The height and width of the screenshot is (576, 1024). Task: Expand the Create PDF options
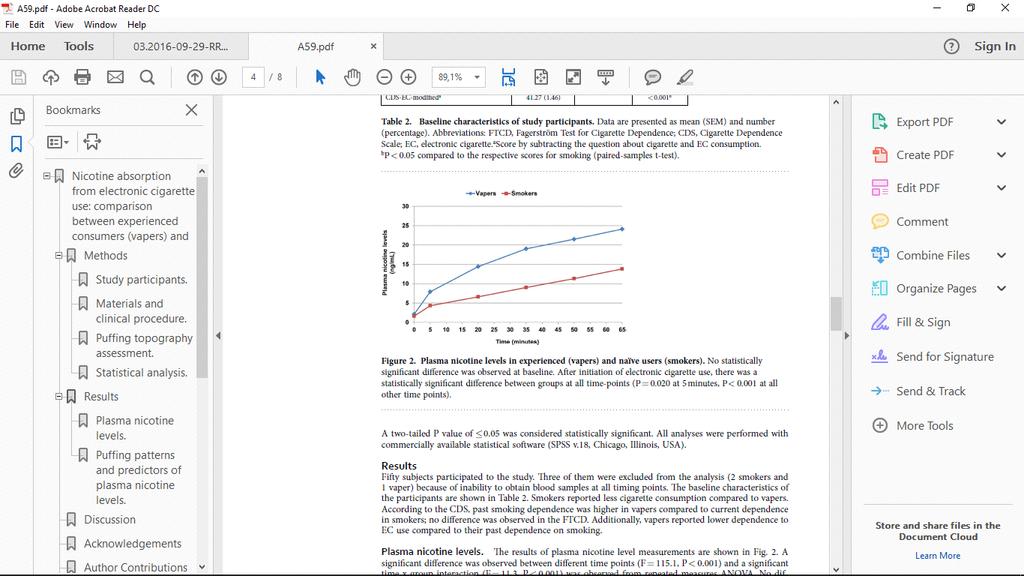(1001, 155)
